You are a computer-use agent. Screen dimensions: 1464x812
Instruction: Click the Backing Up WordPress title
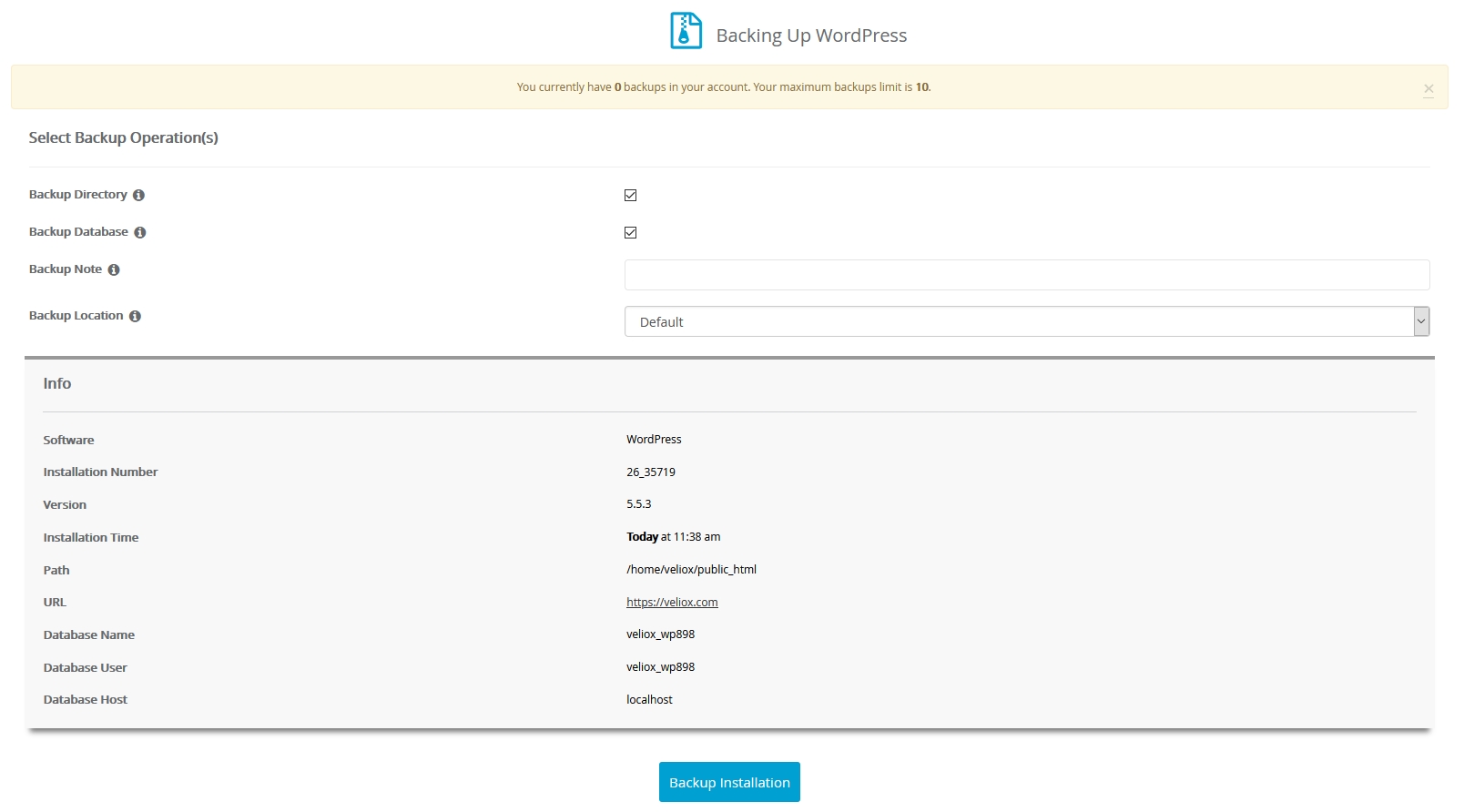click(811, 36)
